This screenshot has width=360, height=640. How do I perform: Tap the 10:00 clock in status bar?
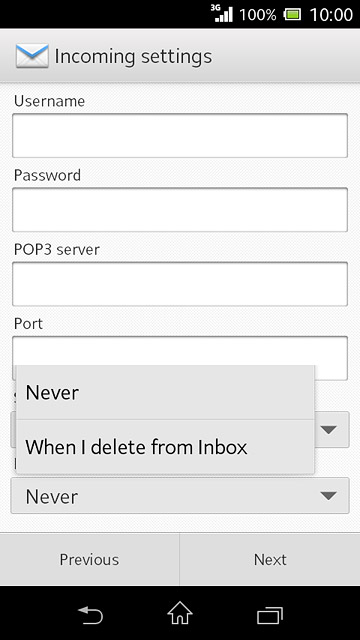[x=331, y=15]
